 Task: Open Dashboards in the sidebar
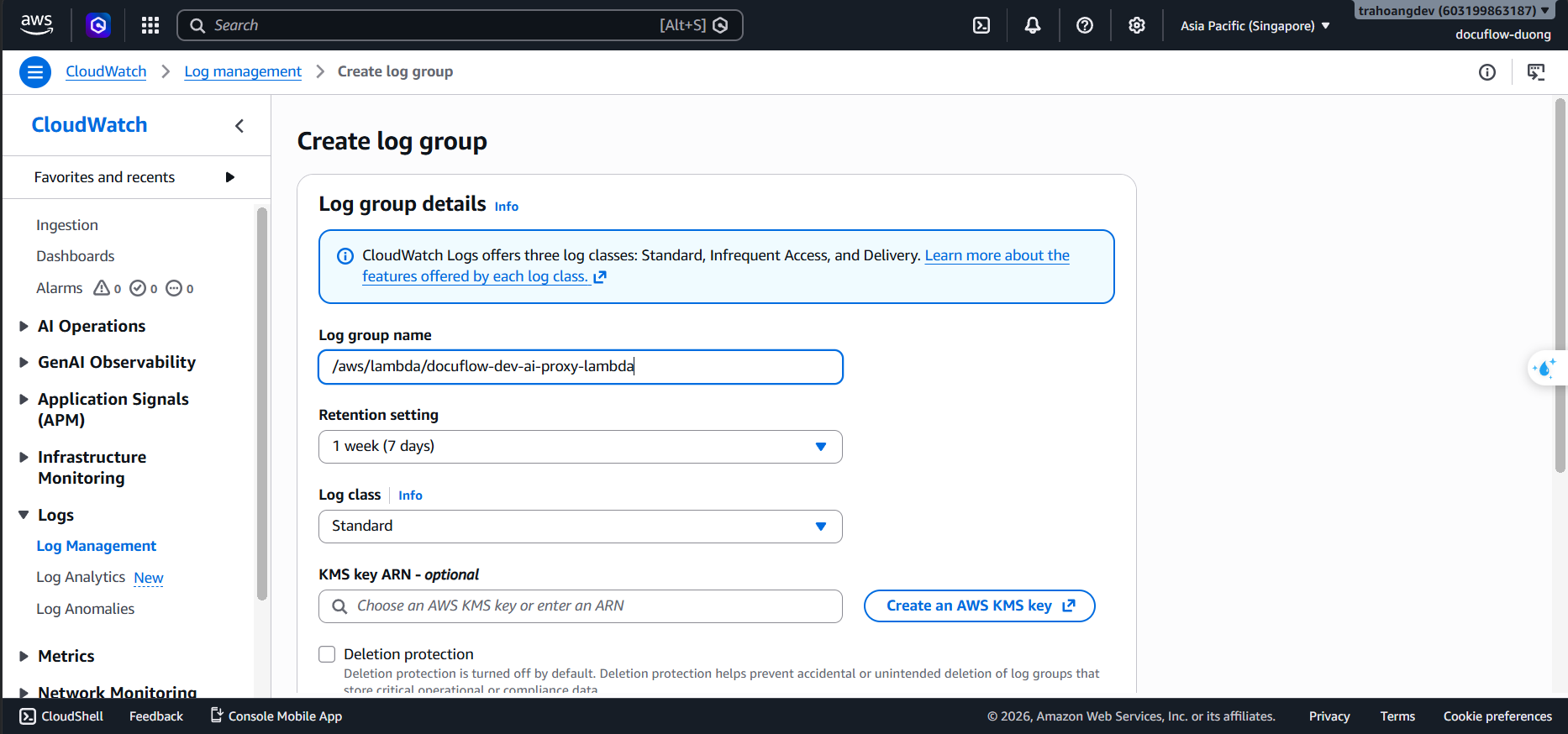76,256
